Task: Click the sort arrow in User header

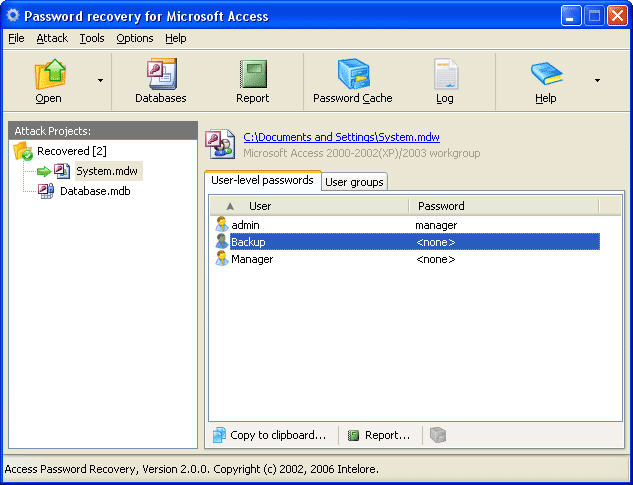Action: click(230, 206)
